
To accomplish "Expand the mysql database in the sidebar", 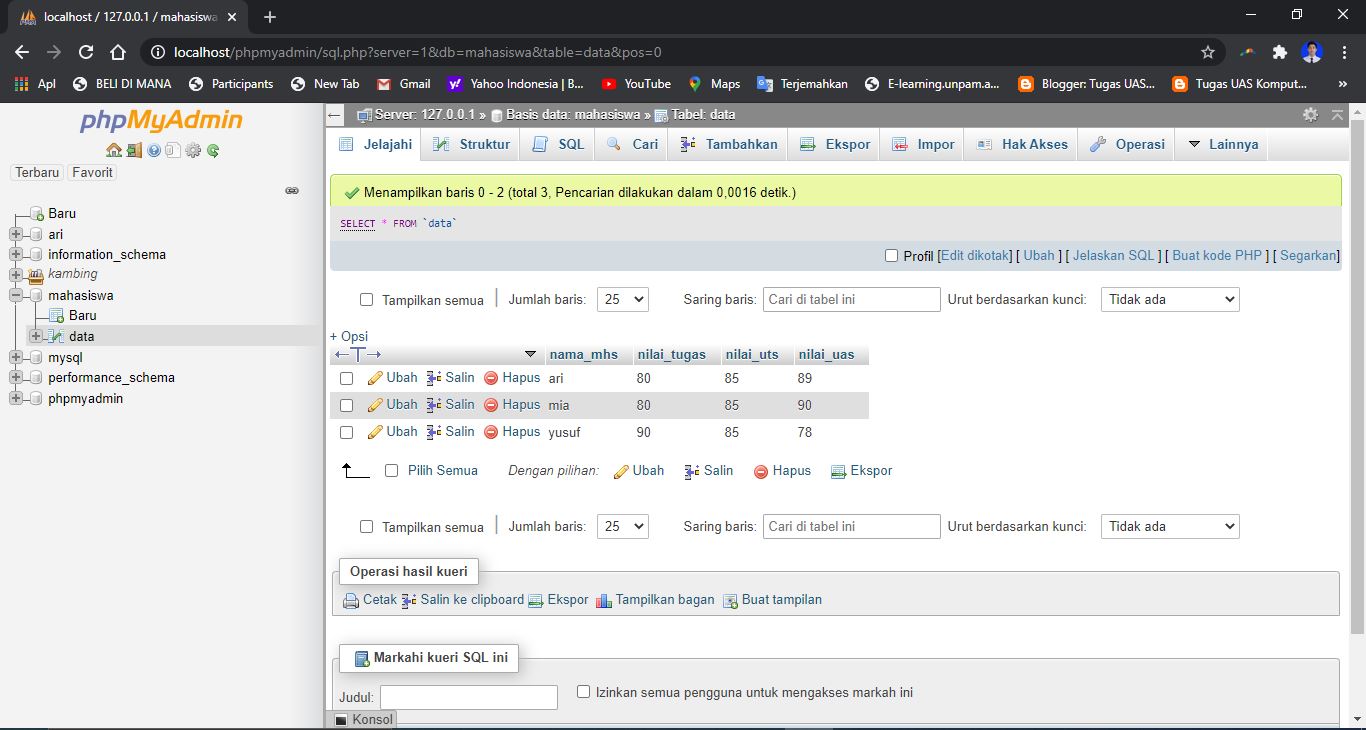I will (16, 357).
